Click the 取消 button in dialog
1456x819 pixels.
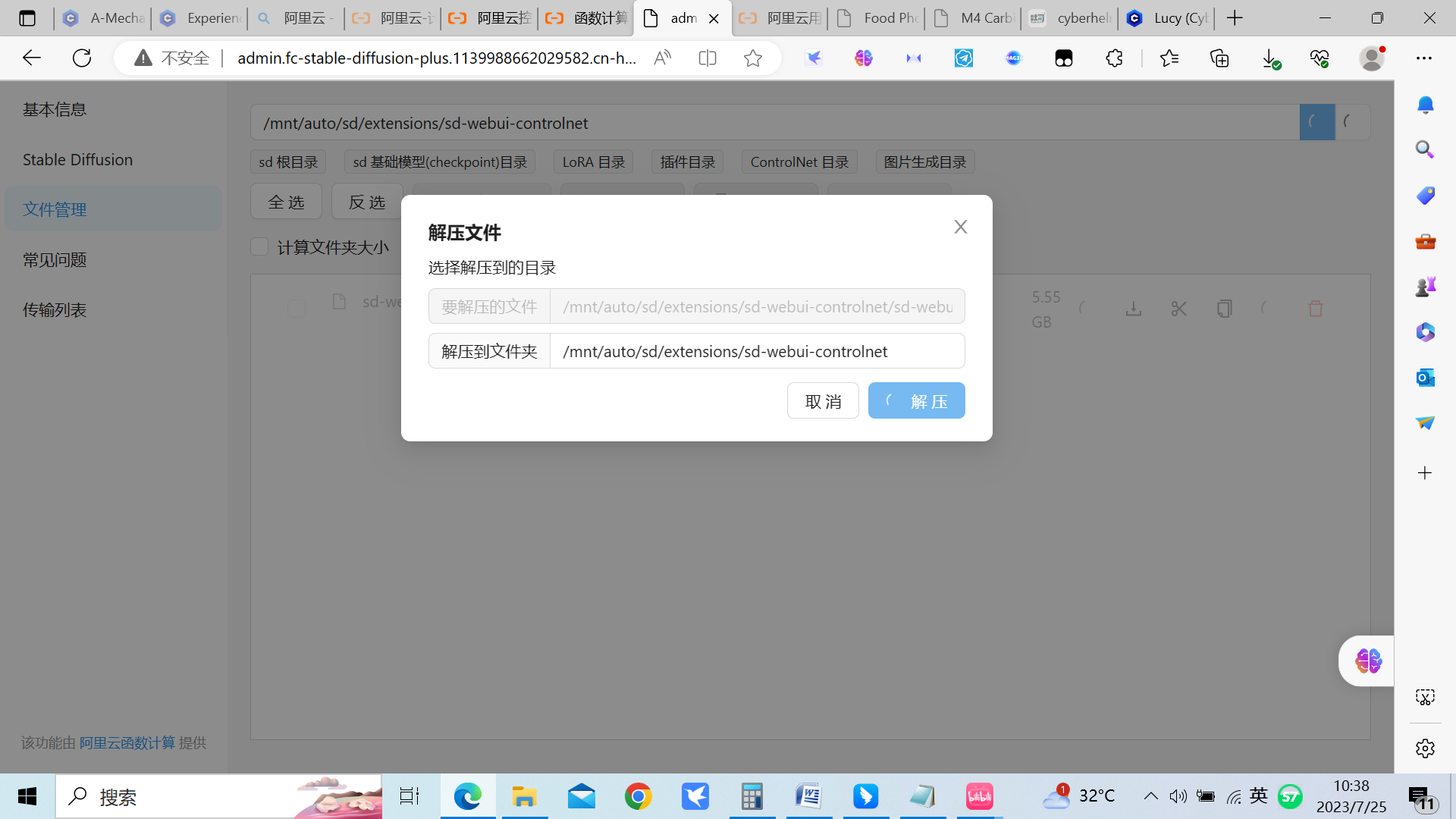coord(823,401)
